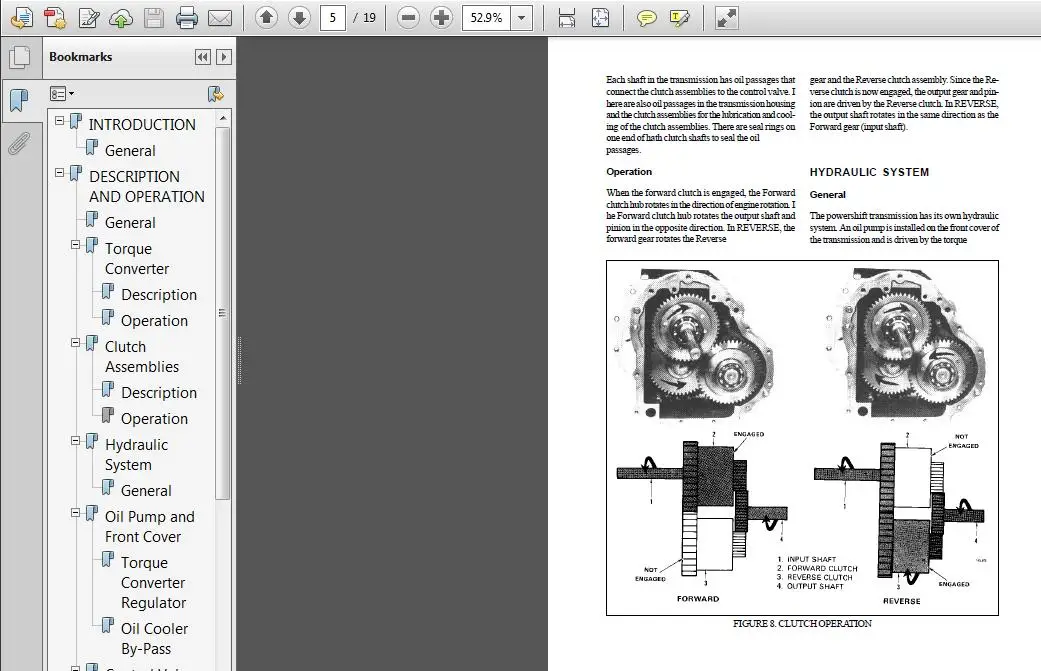Open General bookmark under Hydraulic System
Screen dimensions: 1041x671
(146, 491)
